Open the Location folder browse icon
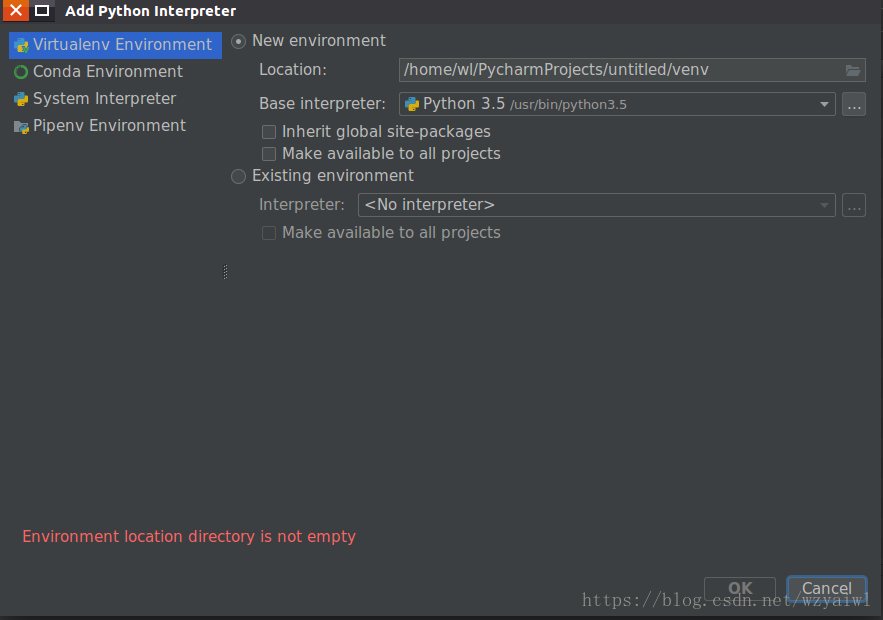 [853, 70]
